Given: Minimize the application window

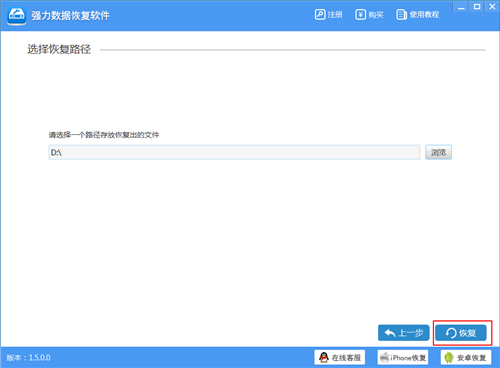Looking at the screenshot, I should point(461,7).
